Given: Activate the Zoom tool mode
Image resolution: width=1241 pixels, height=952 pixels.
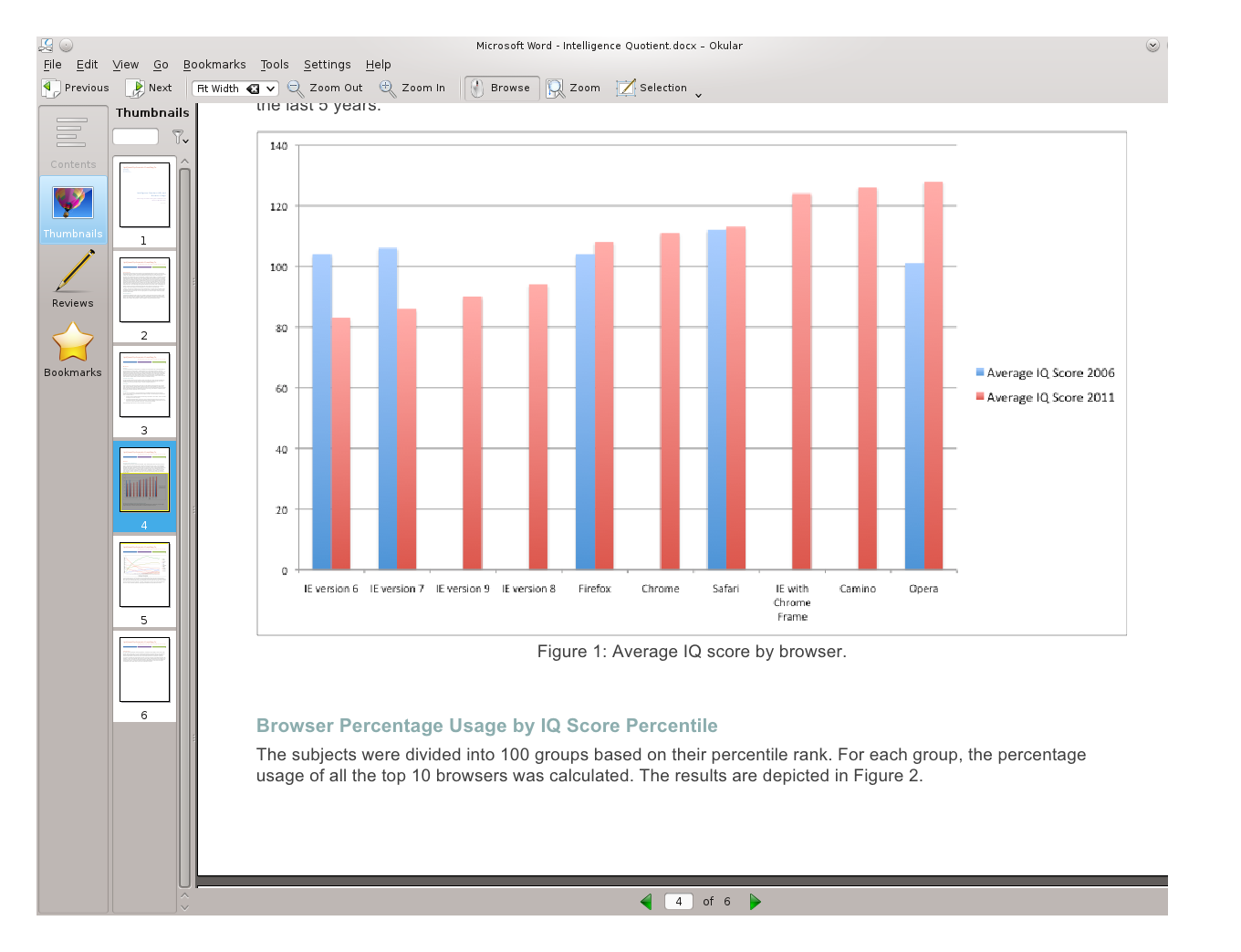Looking at the screenshot, I should (x=574, y=88).
